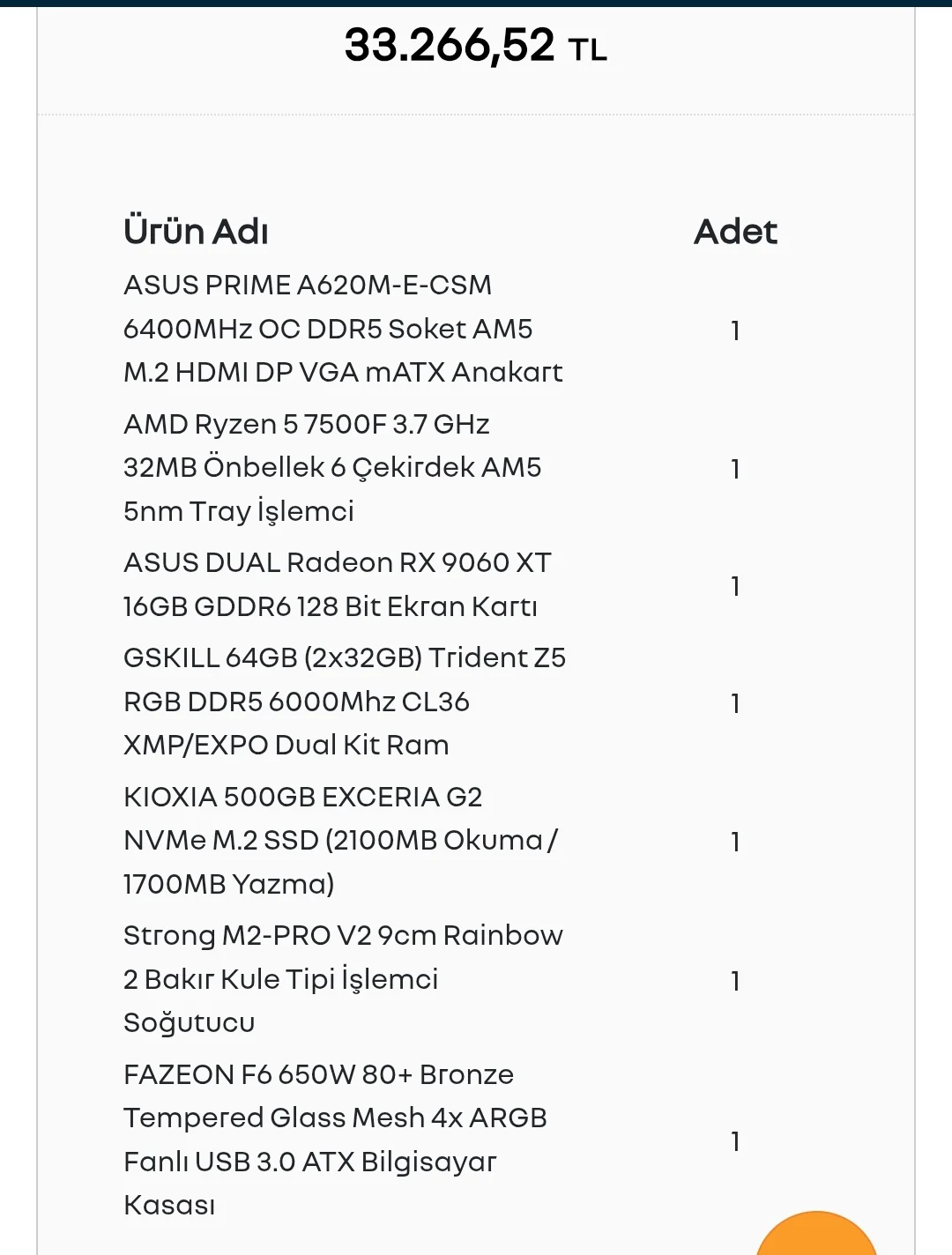The width and height of the screenshot is (952, 1255).
Task: Click the 33.266,52 total price amount
Action: point(450,46)
